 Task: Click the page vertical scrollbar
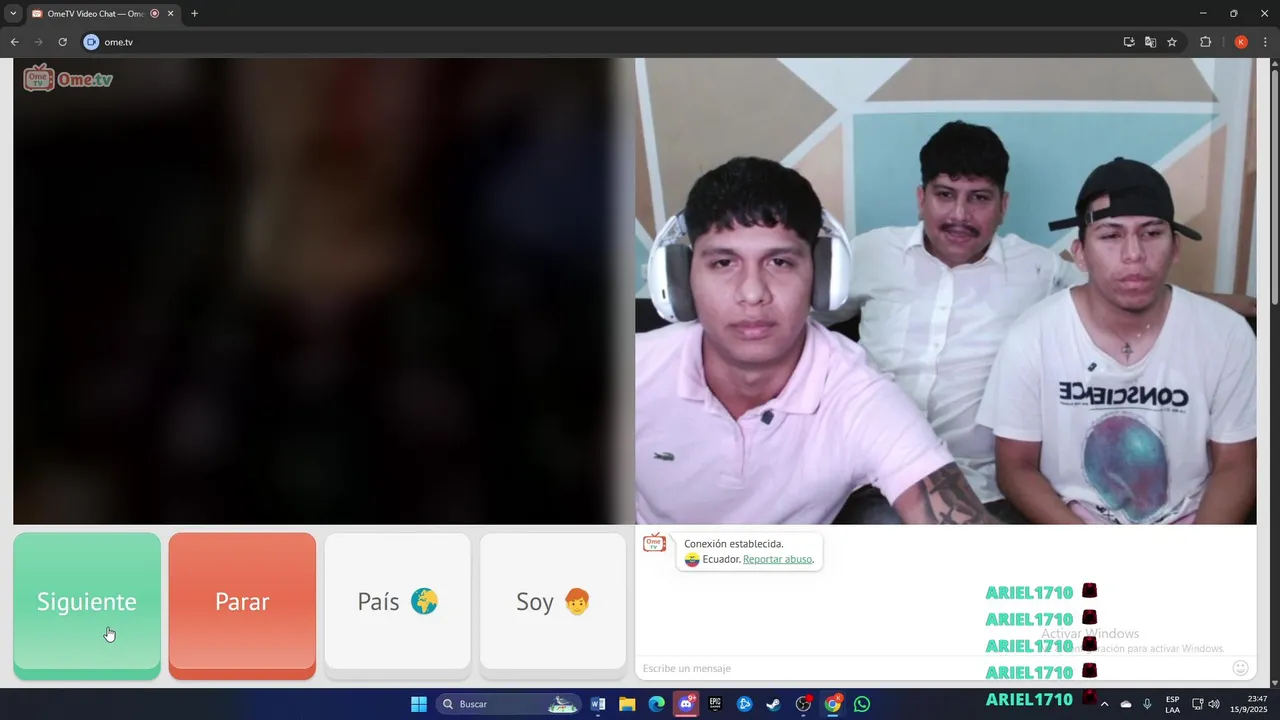[1275, 185]
